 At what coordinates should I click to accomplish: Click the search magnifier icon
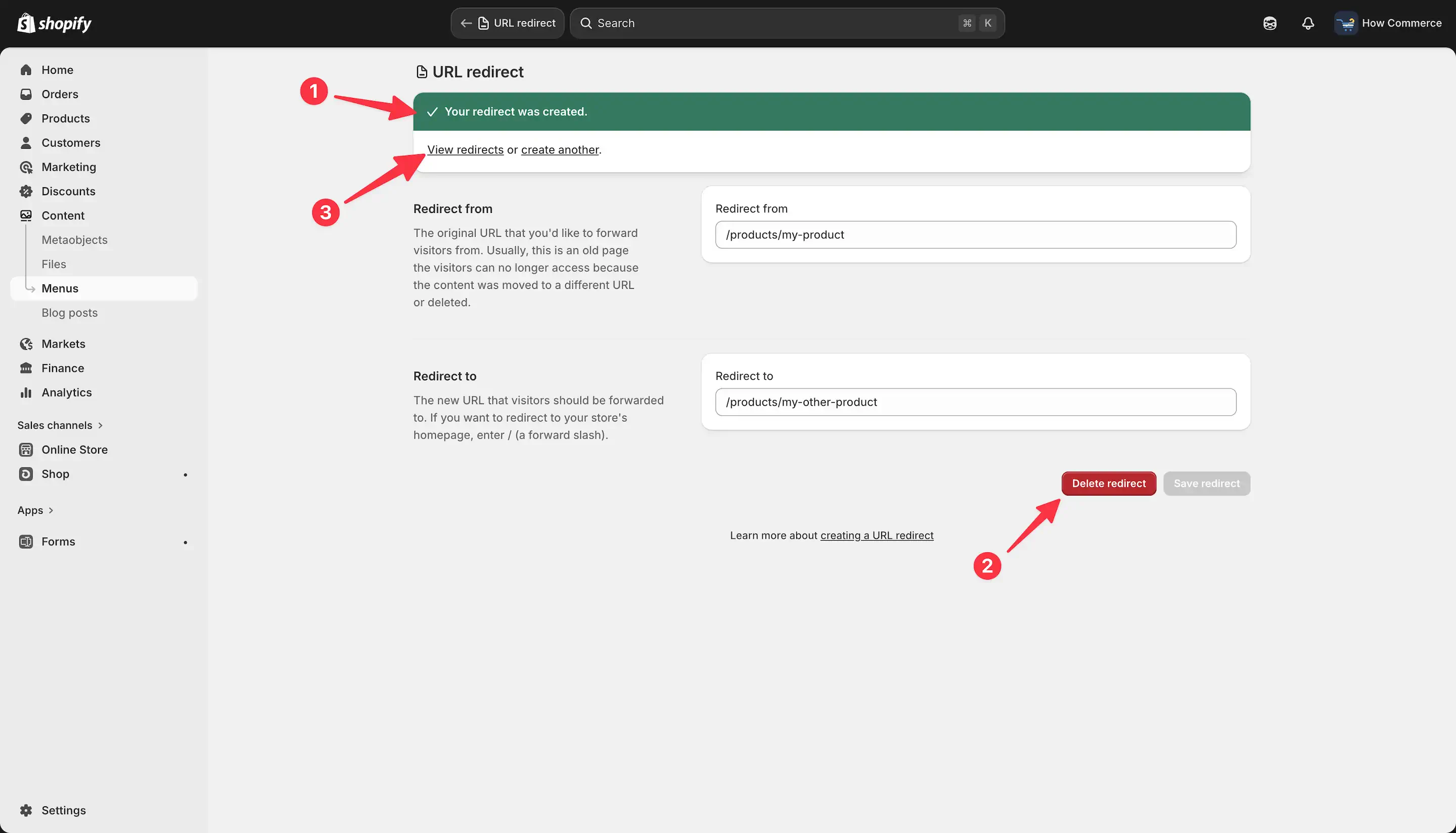tap(585, 23)
